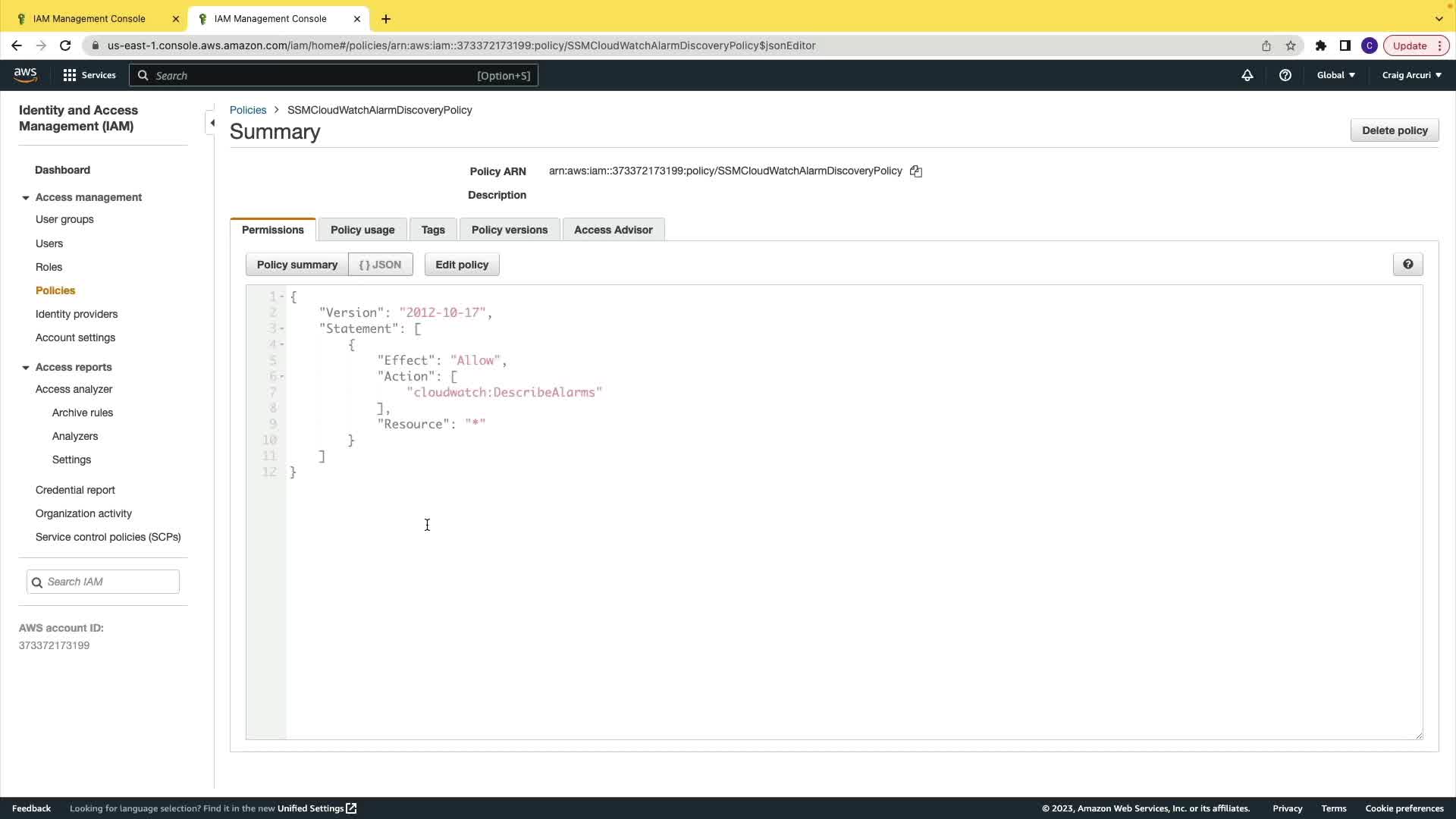Collapse the Access reports section
Image resolution: width=1456 pixels, height=819 pixels.
point(26,368)
